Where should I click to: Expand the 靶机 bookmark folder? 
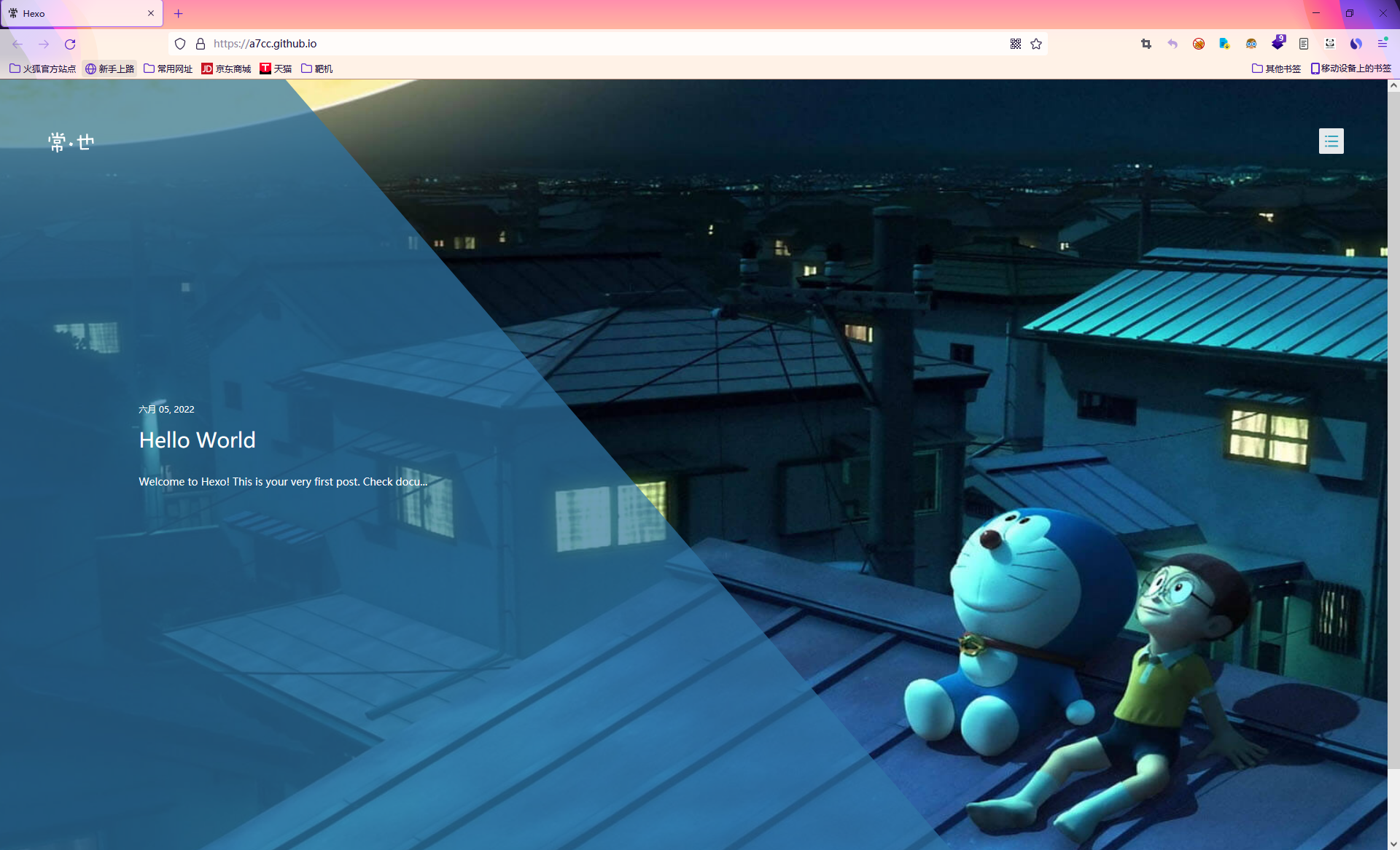(317, 69)
